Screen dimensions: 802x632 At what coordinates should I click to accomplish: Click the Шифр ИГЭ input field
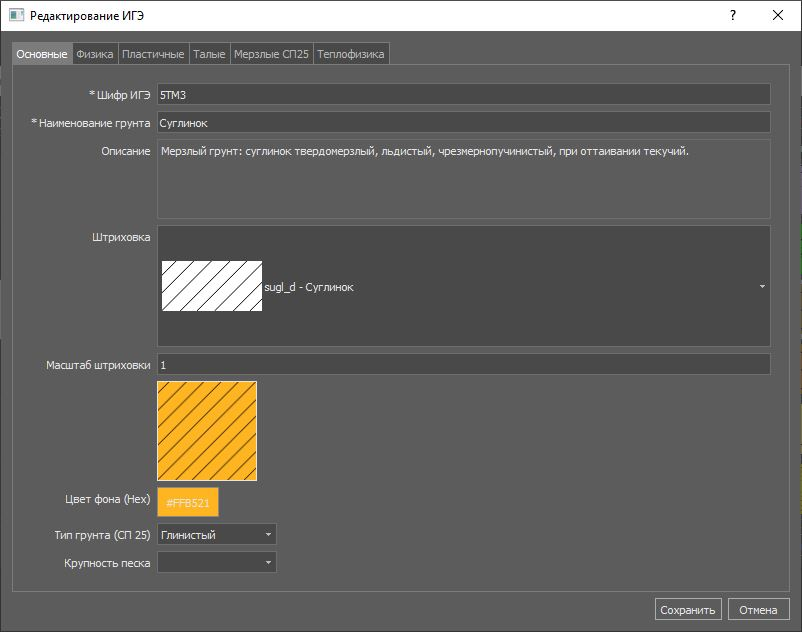pyautogui.click(x=463, y=94)
